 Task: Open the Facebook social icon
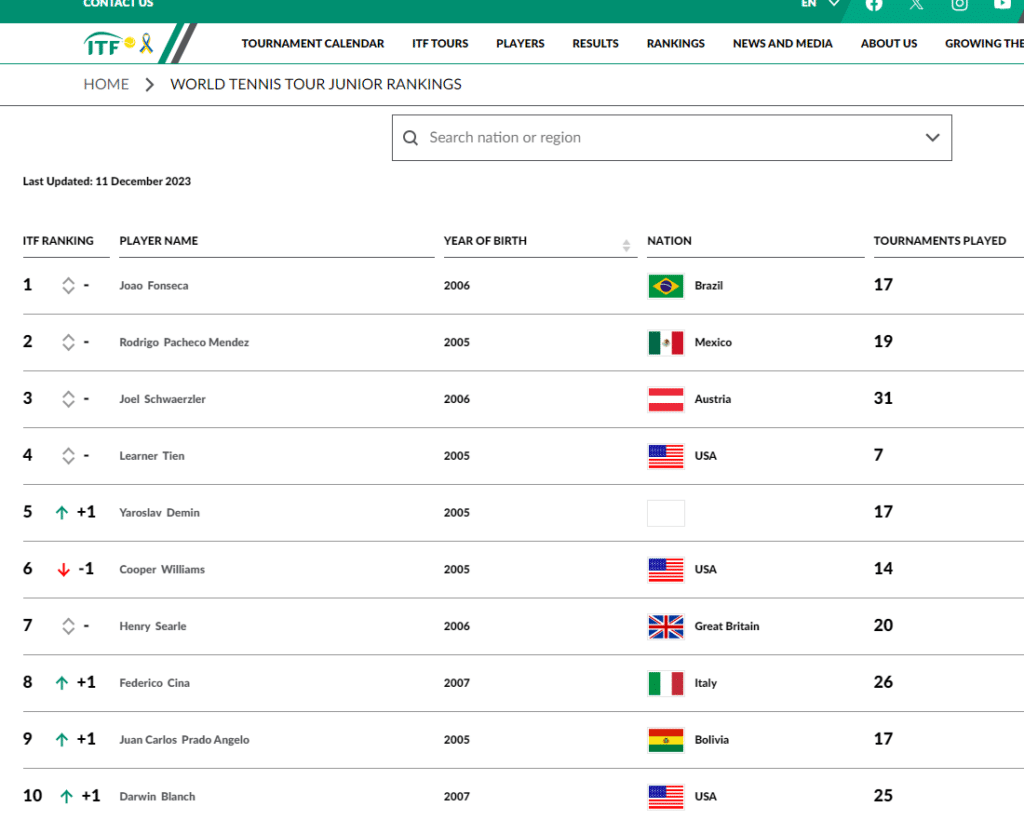point(874,4)
